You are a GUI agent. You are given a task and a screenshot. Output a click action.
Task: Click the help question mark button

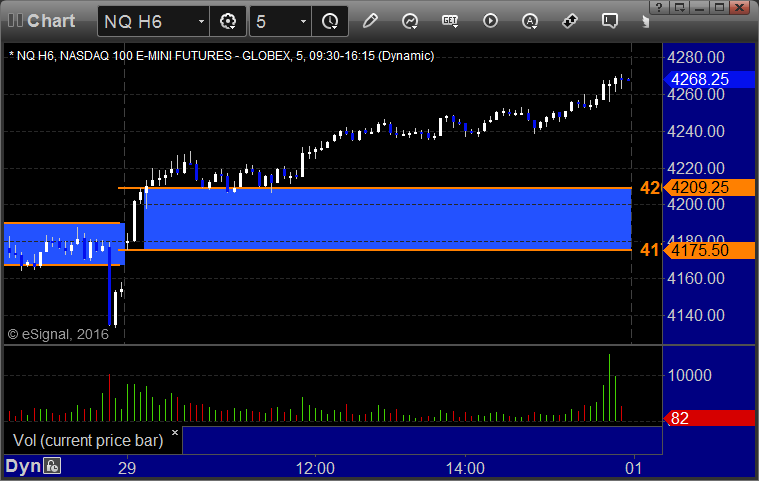pyautogui.click(x=659, y=7)
